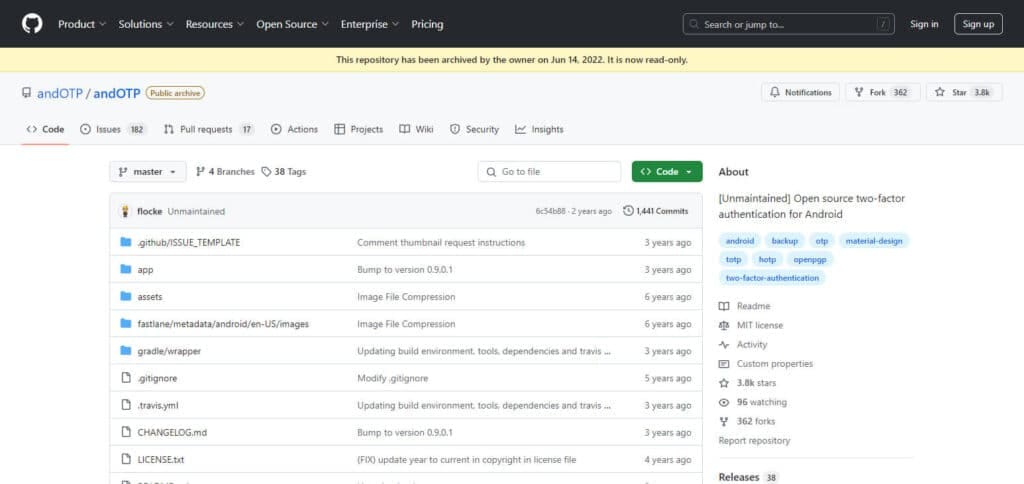Click the .github/ISSUE_TEMPLATE folder icon
This screenshot has width=1024, height=484.
pos(126,242)
